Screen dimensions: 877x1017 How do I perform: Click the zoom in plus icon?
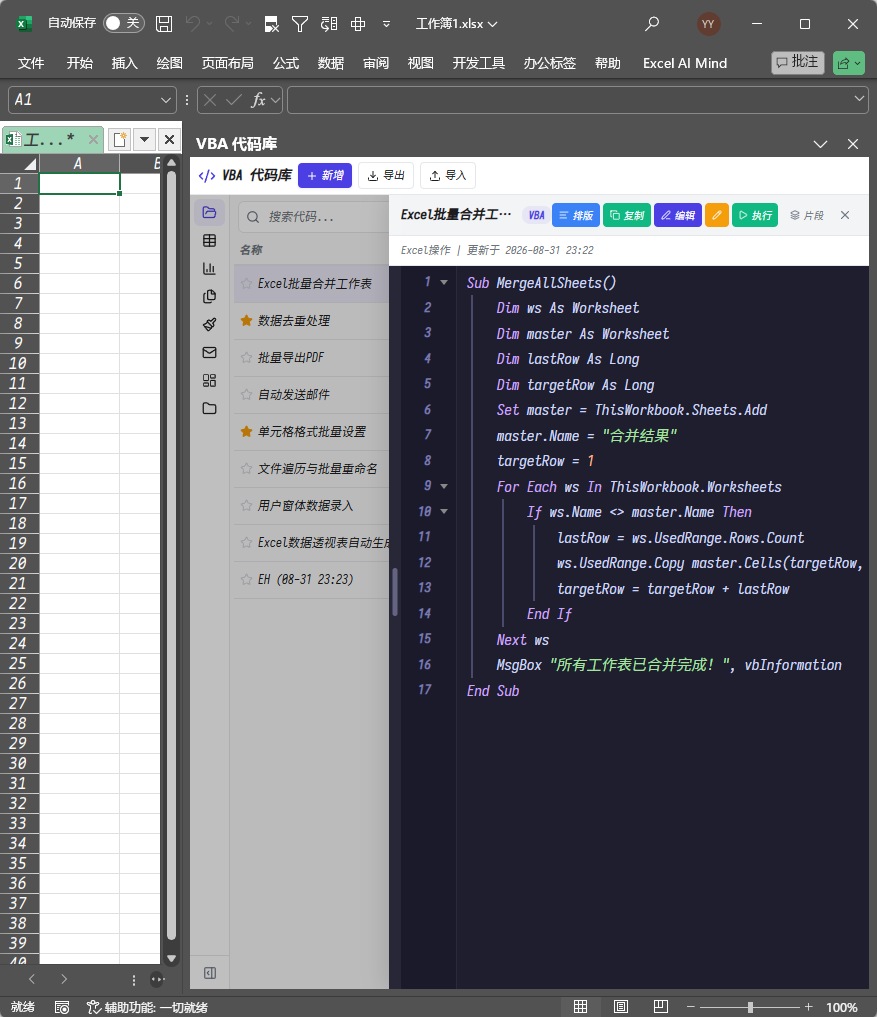point(808,1007)
